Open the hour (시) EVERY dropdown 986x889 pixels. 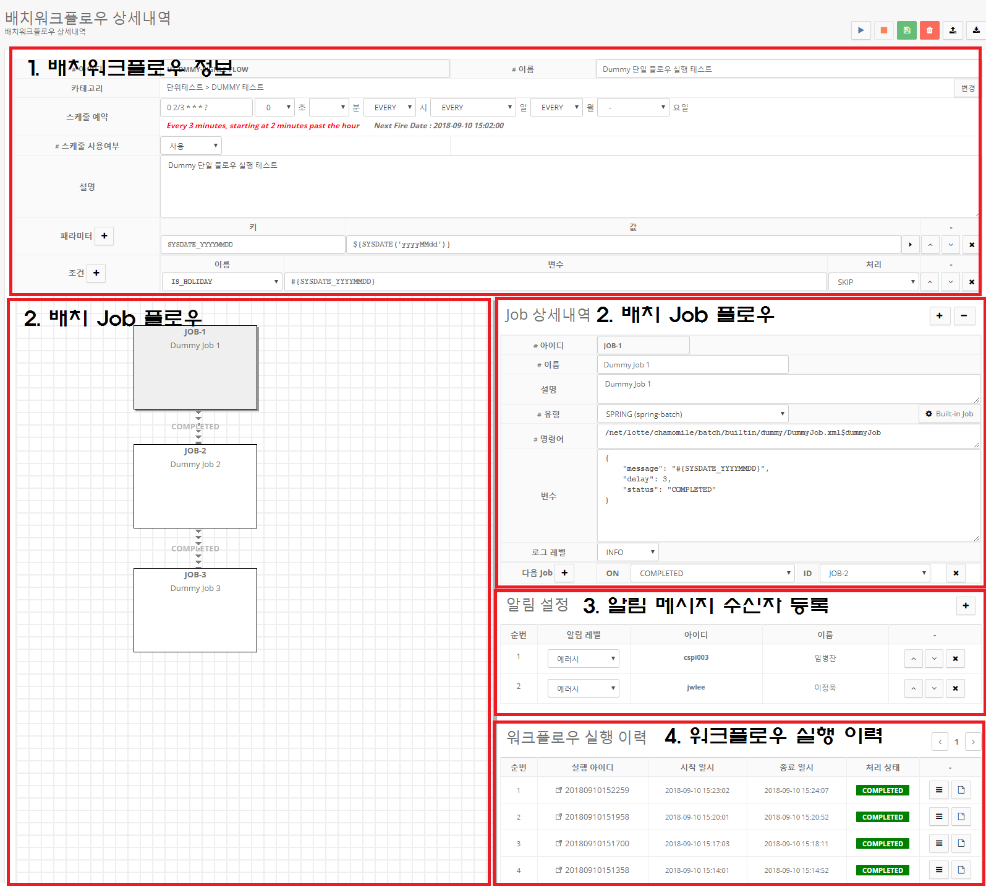tap(391, 108)
